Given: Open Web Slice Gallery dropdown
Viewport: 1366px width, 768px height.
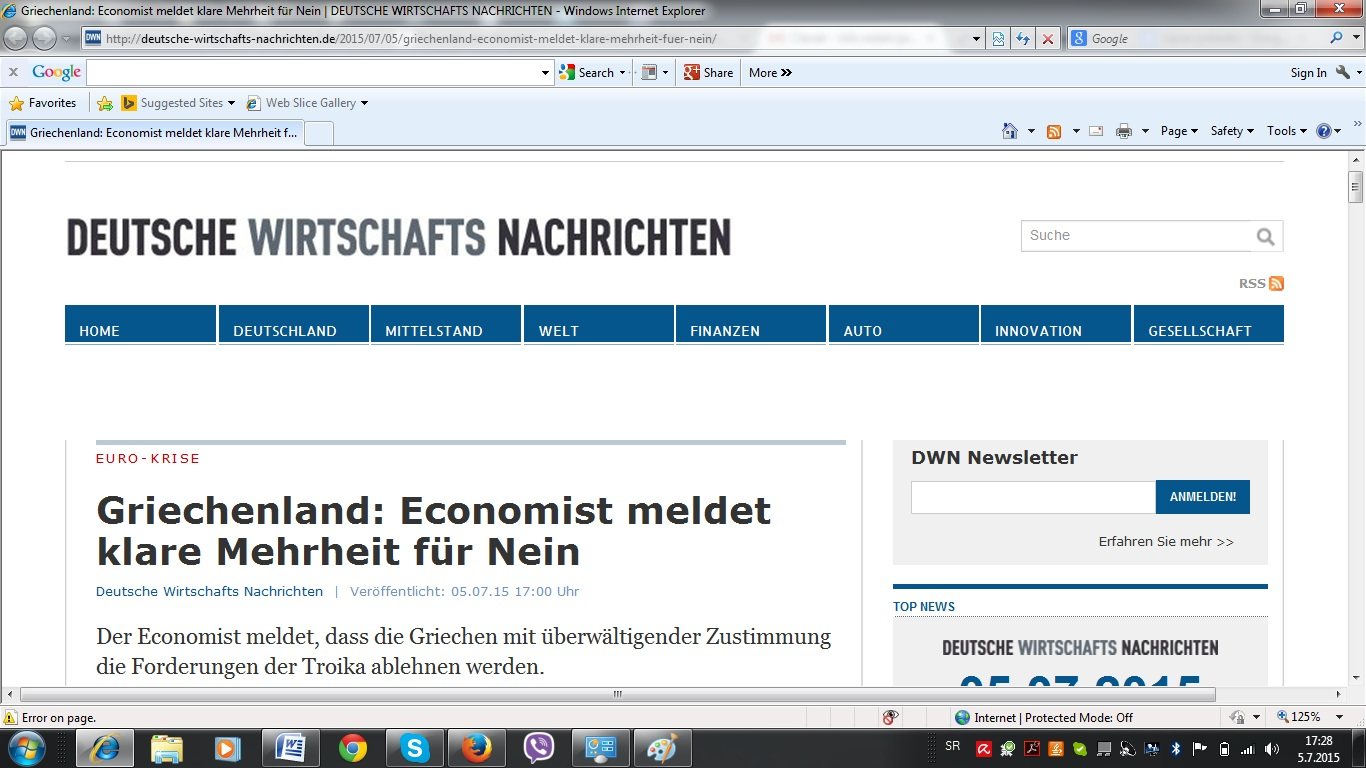Looking at the screenshot, I should click(x=308, y=102).
